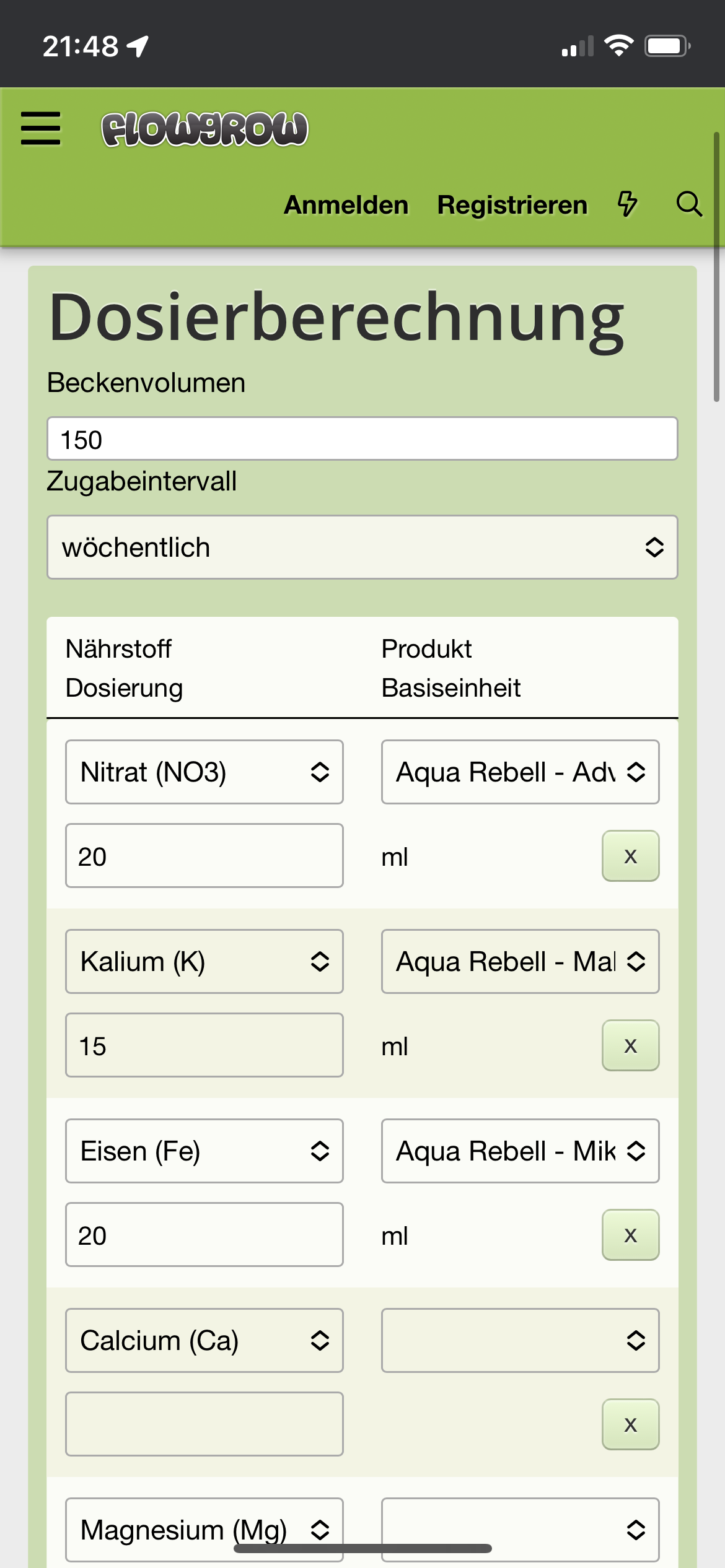Open search with the magnifier icon
The height and width of the screenshot is (1568, 725).
click(x=689, y=204)
